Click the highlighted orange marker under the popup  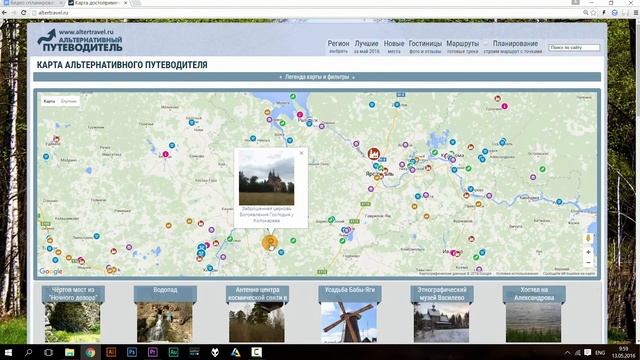click(x=269, y=243)
